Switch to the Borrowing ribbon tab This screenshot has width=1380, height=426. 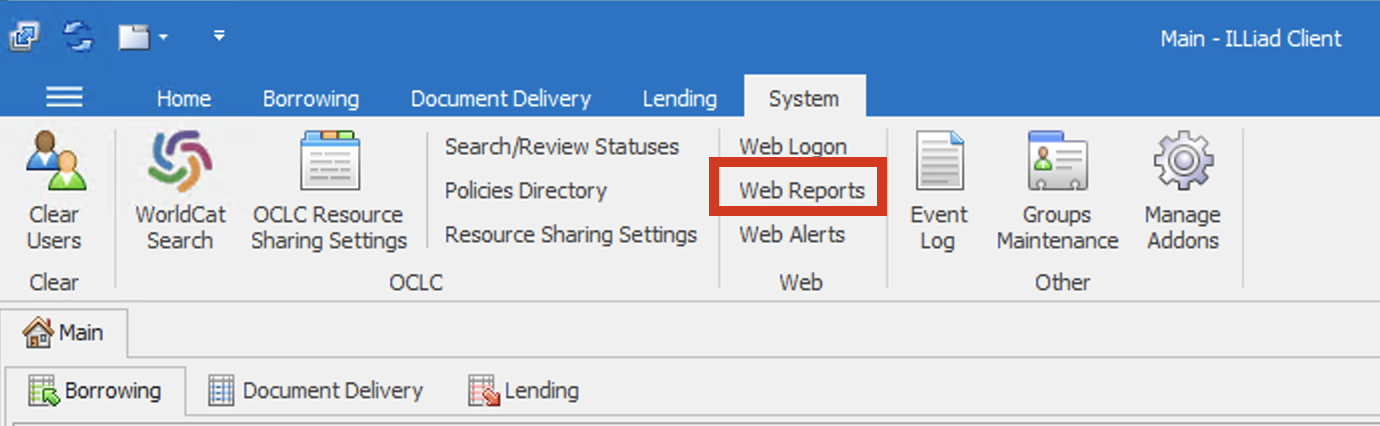(310, 99)
